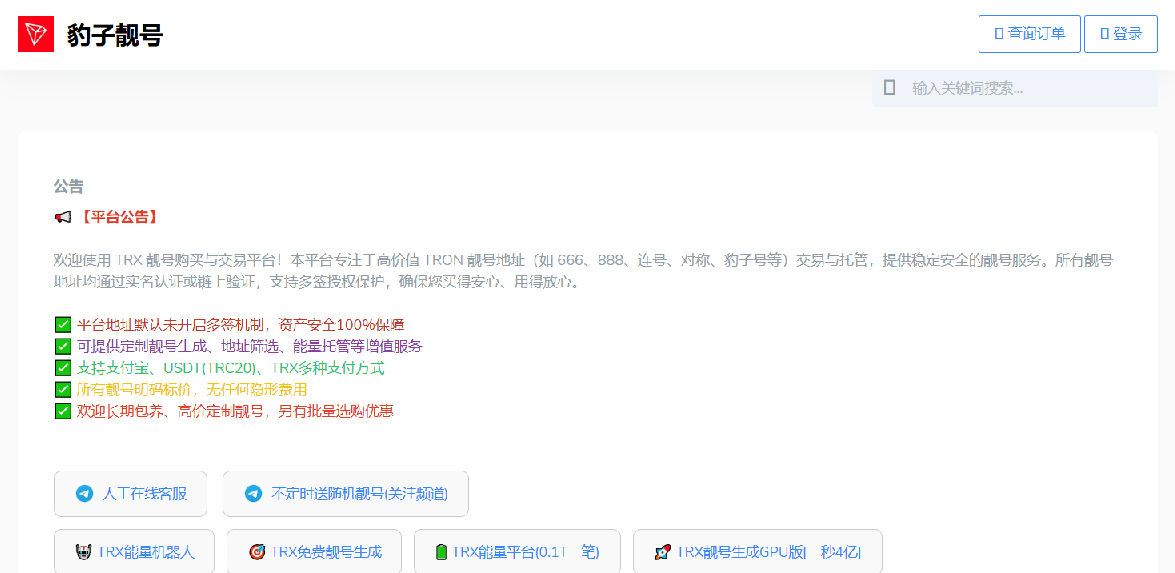Click the 【平台公告】 red heading

point(118,217)
